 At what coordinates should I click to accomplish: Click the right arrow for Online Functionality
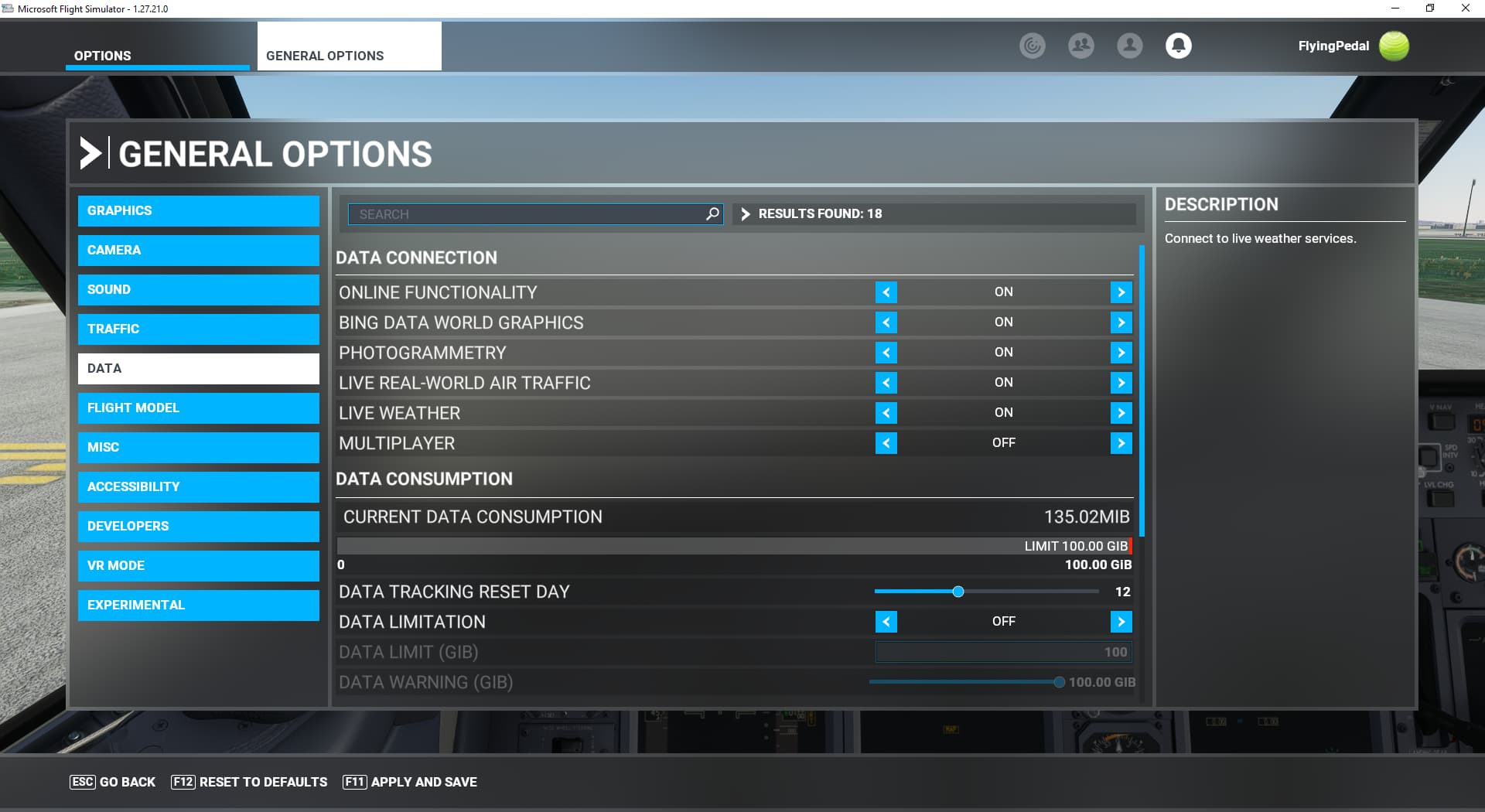[x=1121, y=292]
